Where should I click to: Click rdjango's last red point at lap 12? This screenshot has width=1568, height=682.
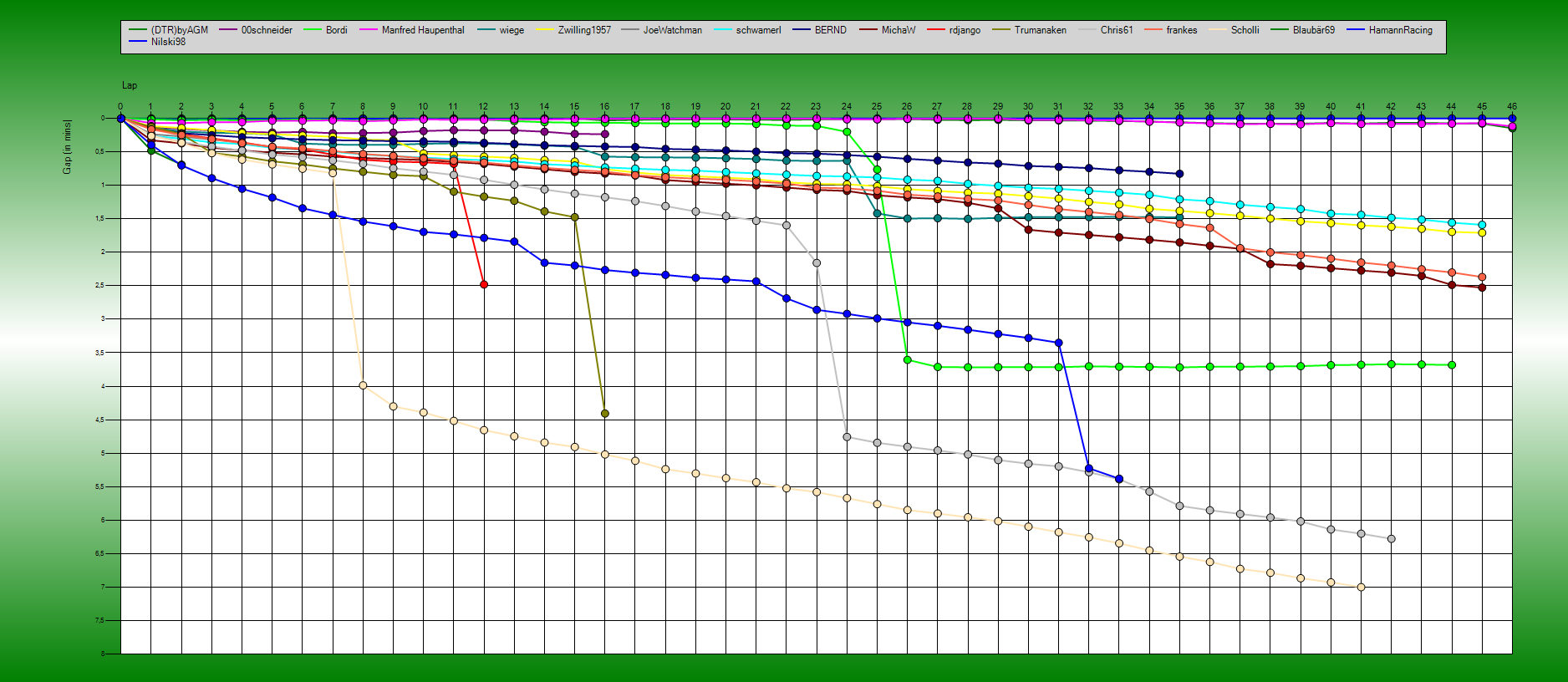click(x=484, y=285)
